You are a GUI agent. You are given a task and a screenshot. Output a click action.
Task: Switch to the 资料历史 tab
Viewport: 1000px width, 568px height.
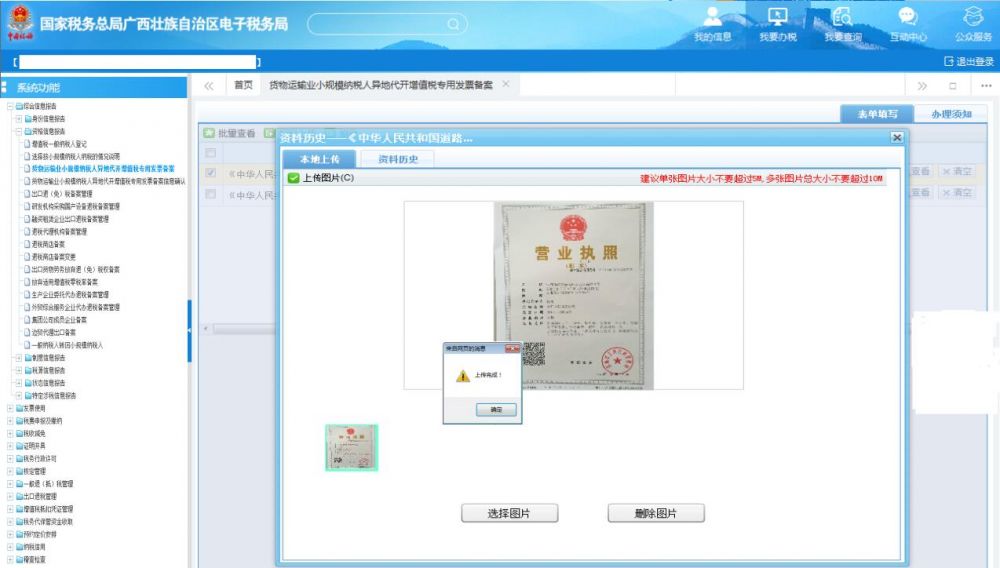pyautogui.click(x=397, y=159)
